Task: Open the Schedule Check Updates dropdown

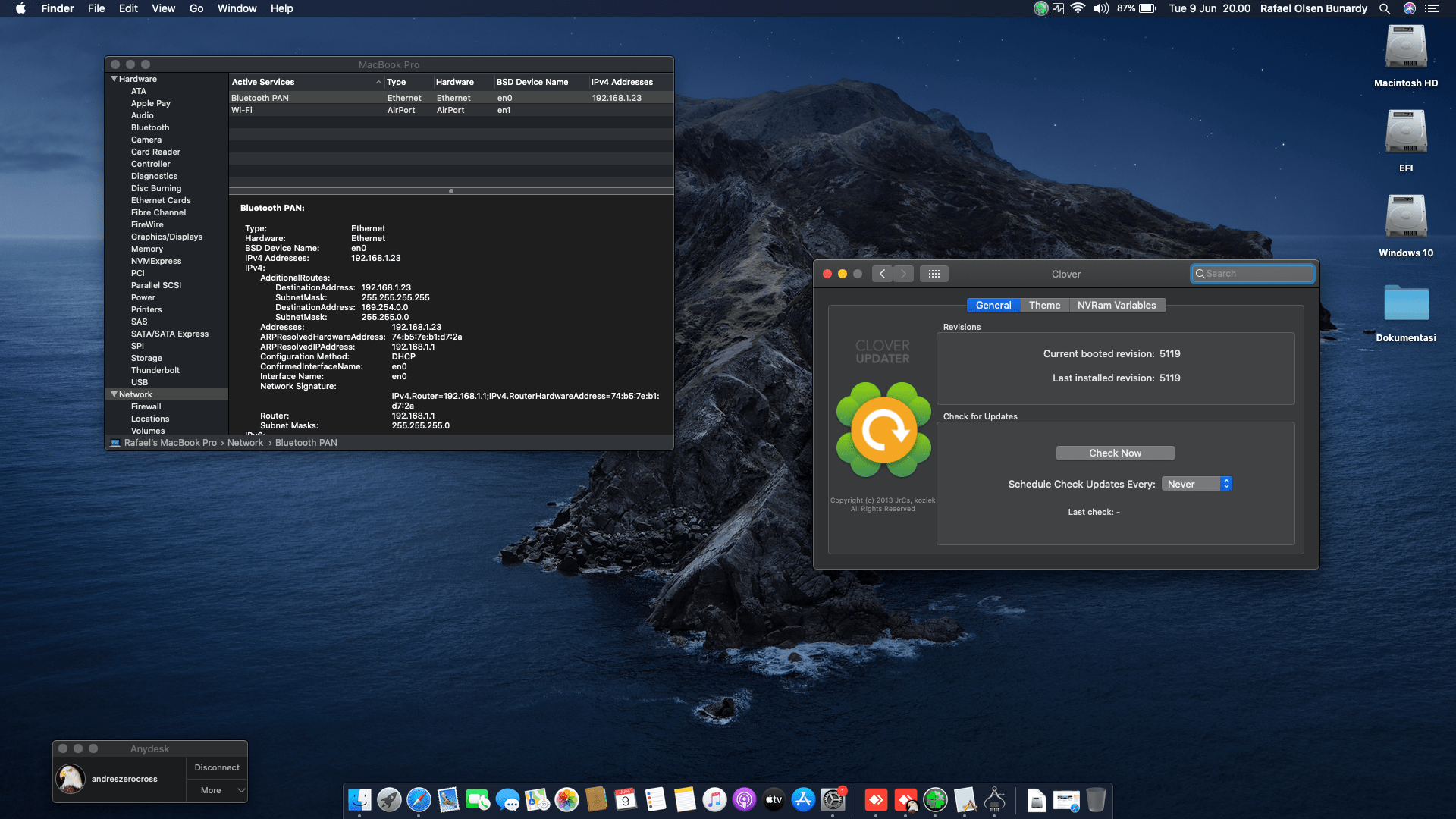Action: [1197, 484]
